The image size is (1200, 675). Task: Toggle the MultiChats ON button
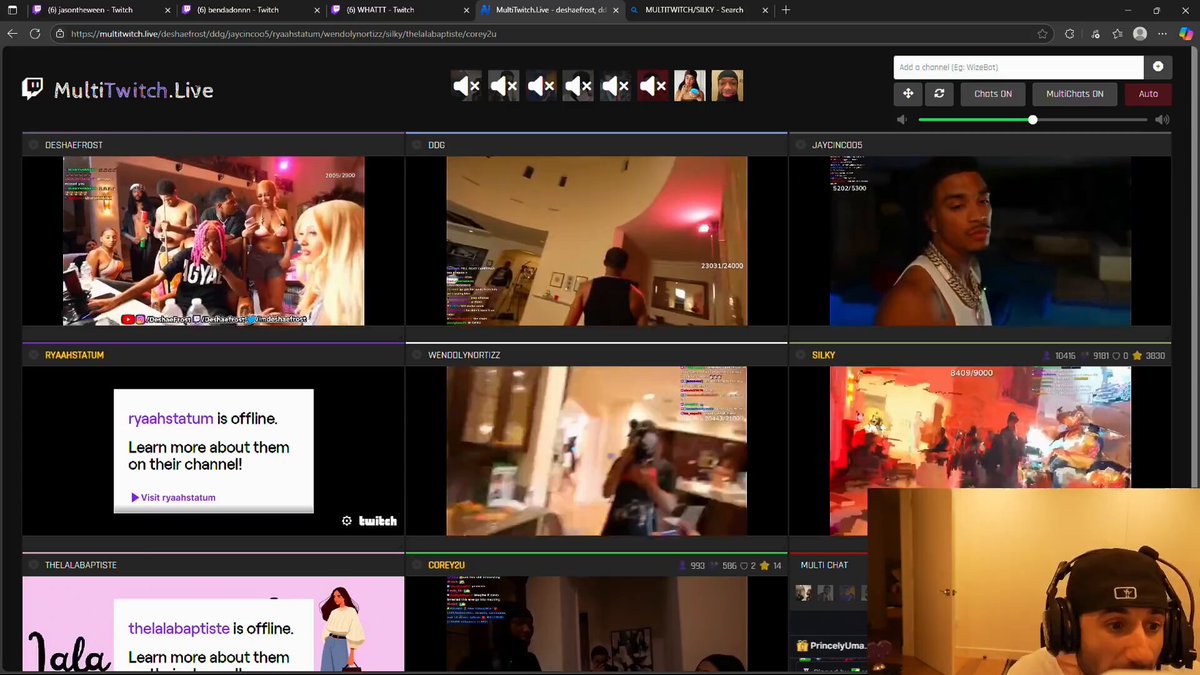(1075, 94)
